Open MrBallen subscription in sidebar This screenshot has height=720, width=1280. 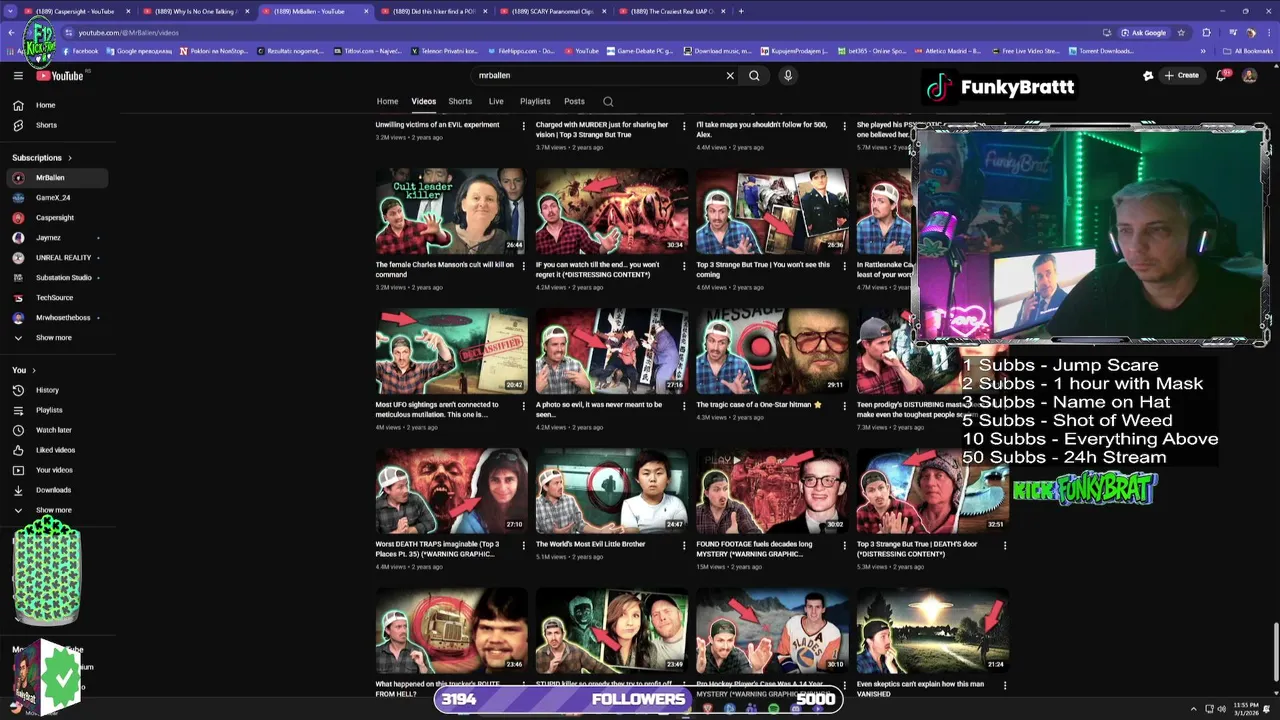coord(57,178)
